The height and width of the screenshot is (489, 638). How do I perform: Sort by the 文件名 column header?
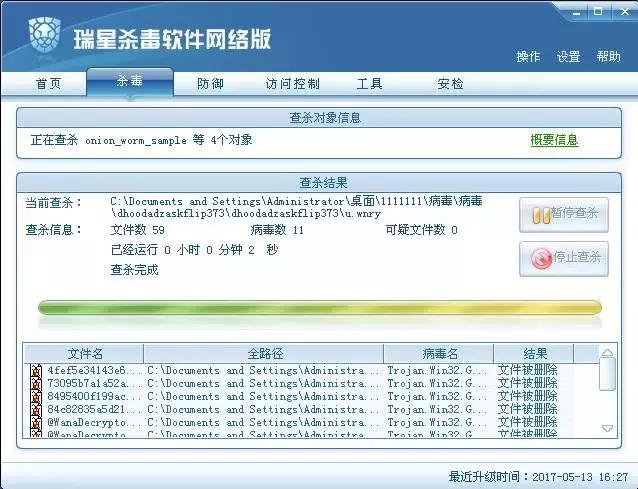point(84,353)
